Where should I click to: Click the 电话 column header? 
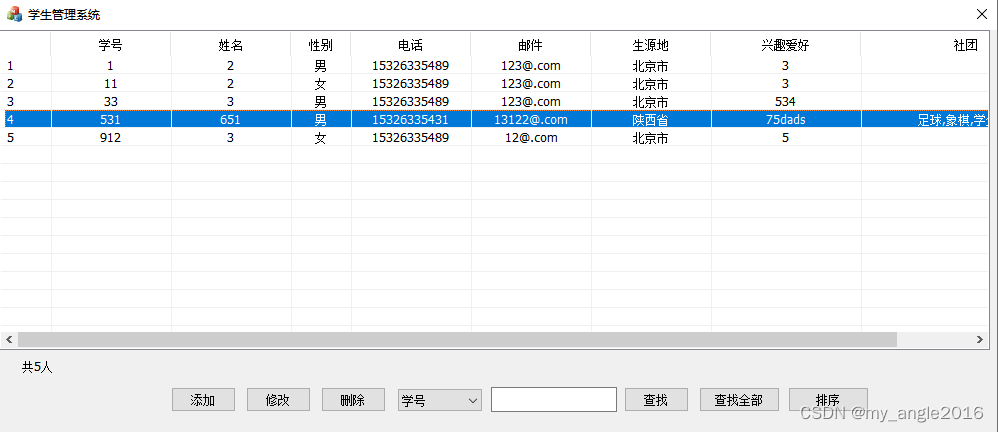click(x=411, y=45)
